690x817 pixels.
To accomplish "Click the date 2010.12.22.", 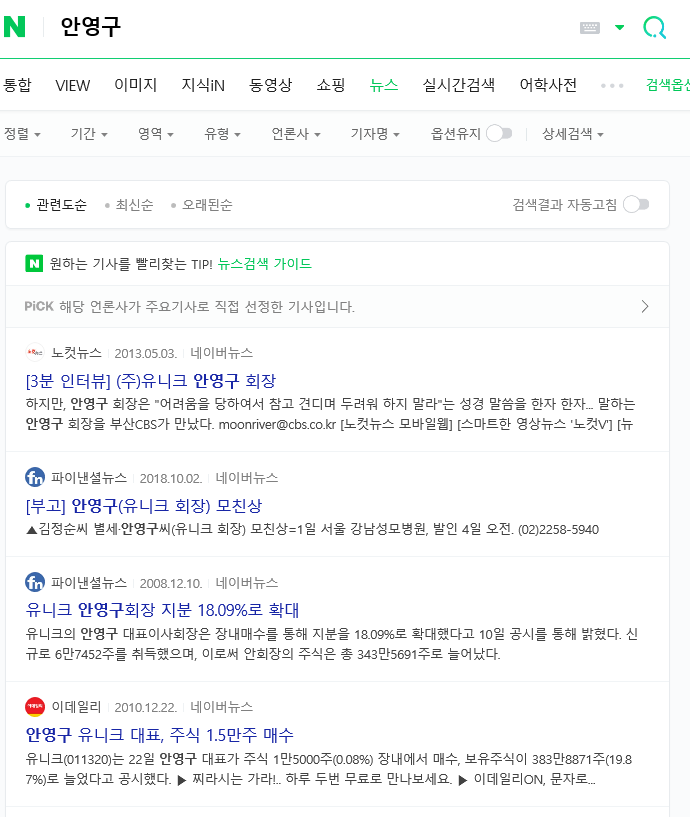I will coord(146,708).
